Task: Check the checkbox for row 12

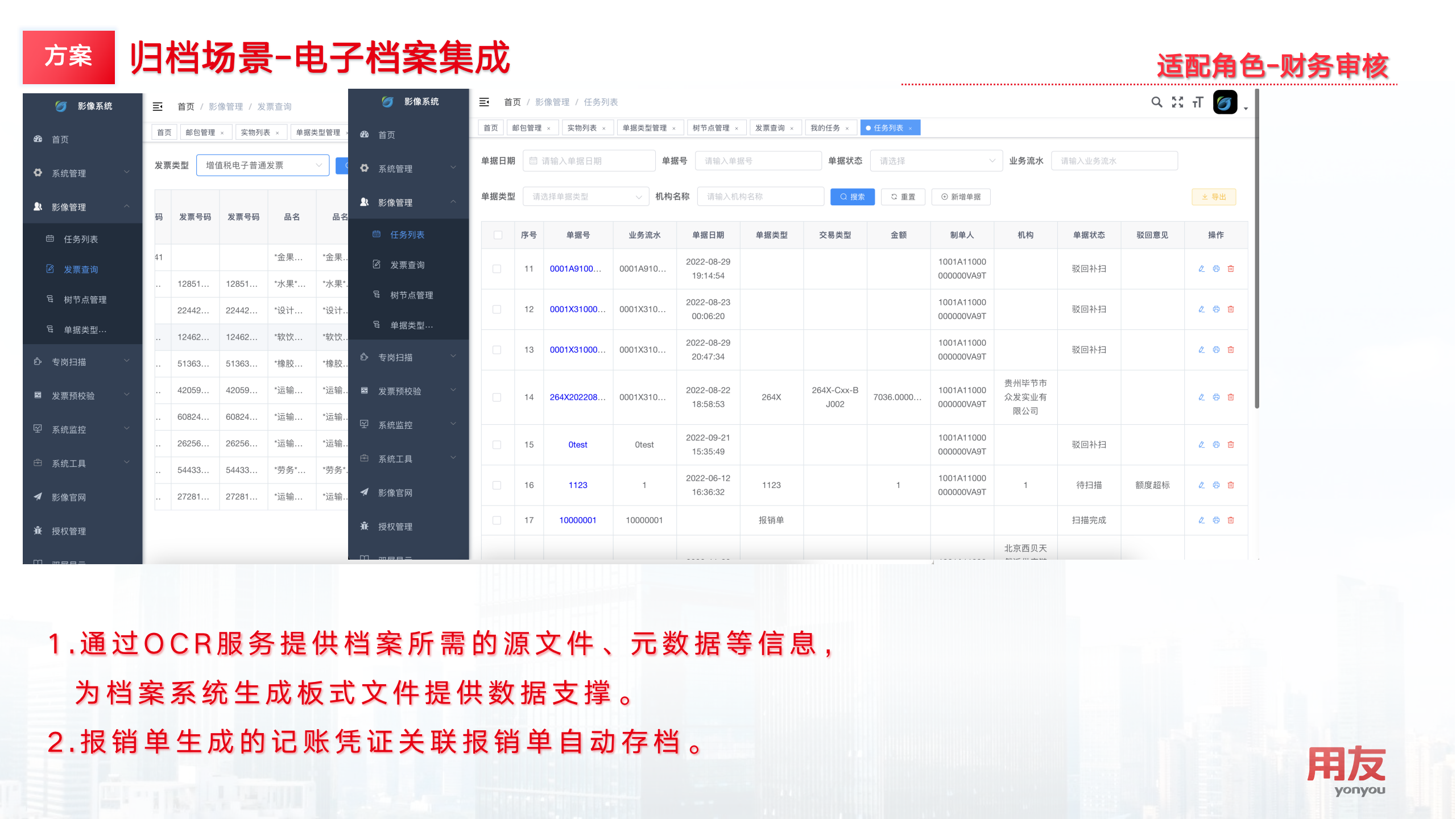Action: 497,309
